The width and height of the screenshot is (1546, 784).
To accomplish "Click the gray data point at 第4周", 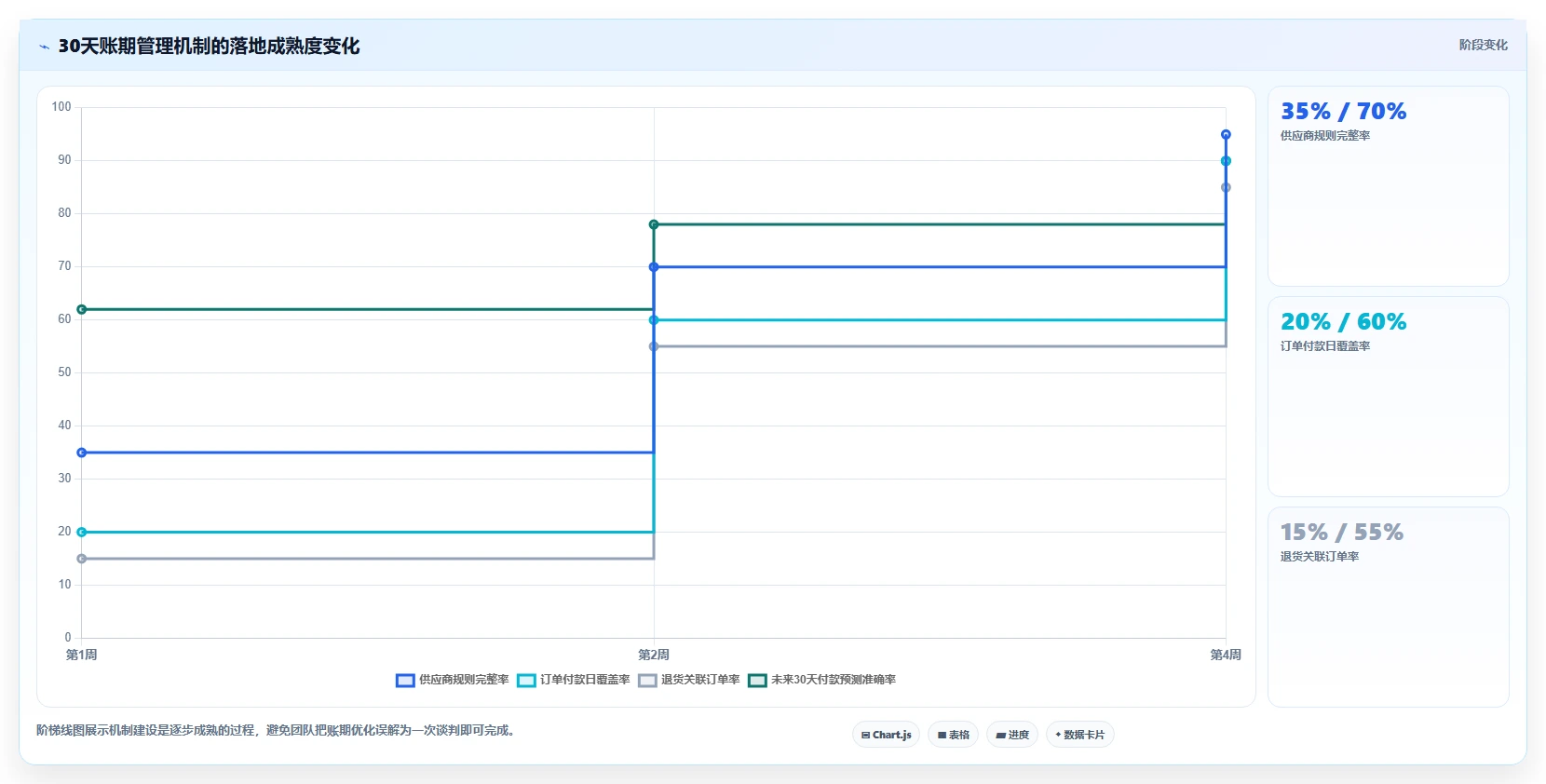I will click(x=1226, y=188).
